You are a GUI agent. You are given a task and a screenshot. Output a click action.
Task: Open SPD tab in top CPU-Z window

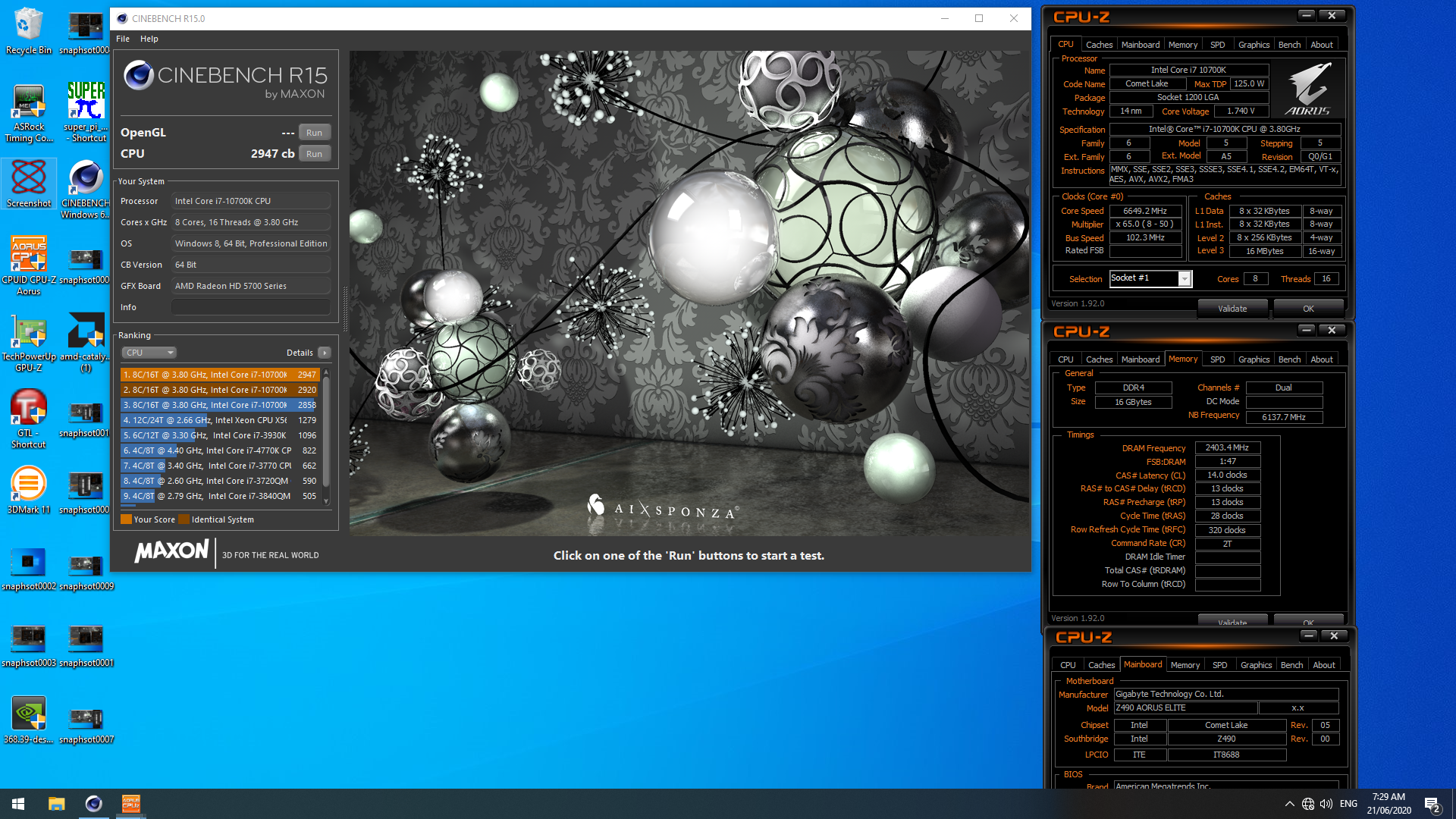1218,45
